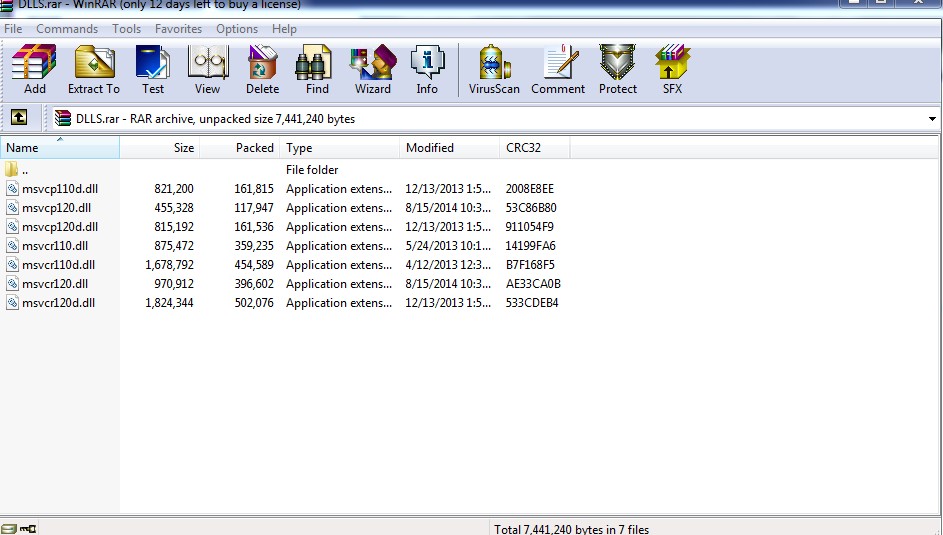This screenshot has height=535, width=943.
Task: Open the File menu
Action: click(13, 29)
